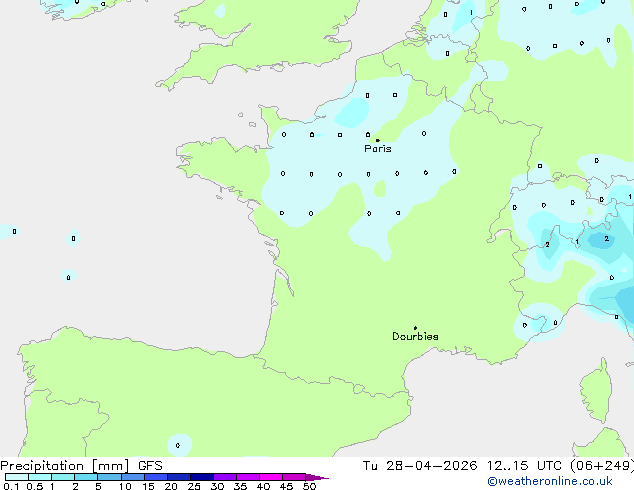This screenshot has height=490, width=634.
Task: Click the '15' legend scale value
Action: coord(148,486)
